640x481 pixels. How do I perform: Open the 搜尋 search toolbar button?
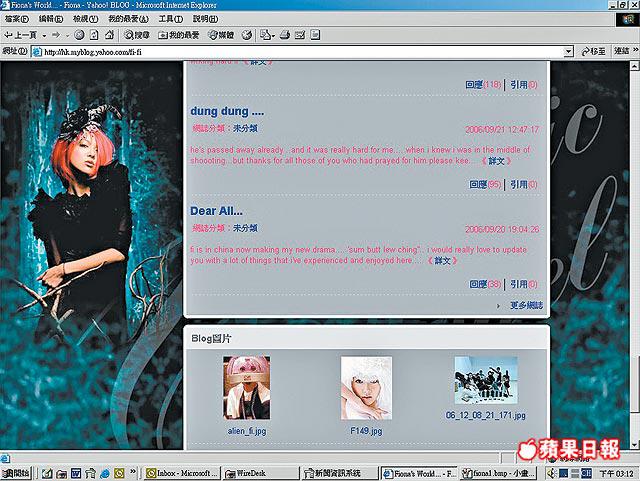pos(137,36)
